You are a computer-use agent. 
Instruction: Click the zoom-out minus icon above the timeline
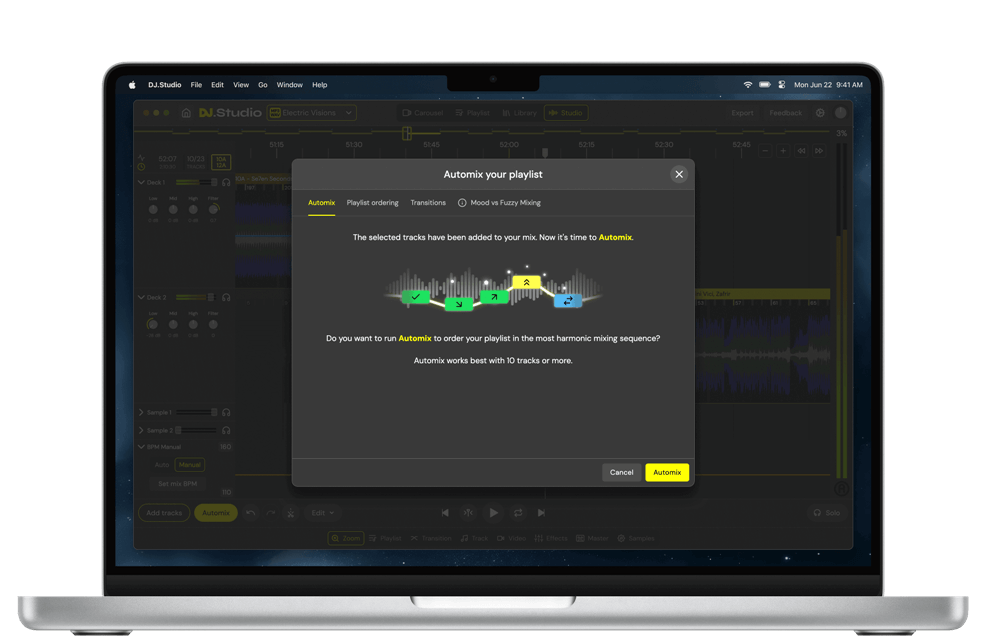coord(765,151)
